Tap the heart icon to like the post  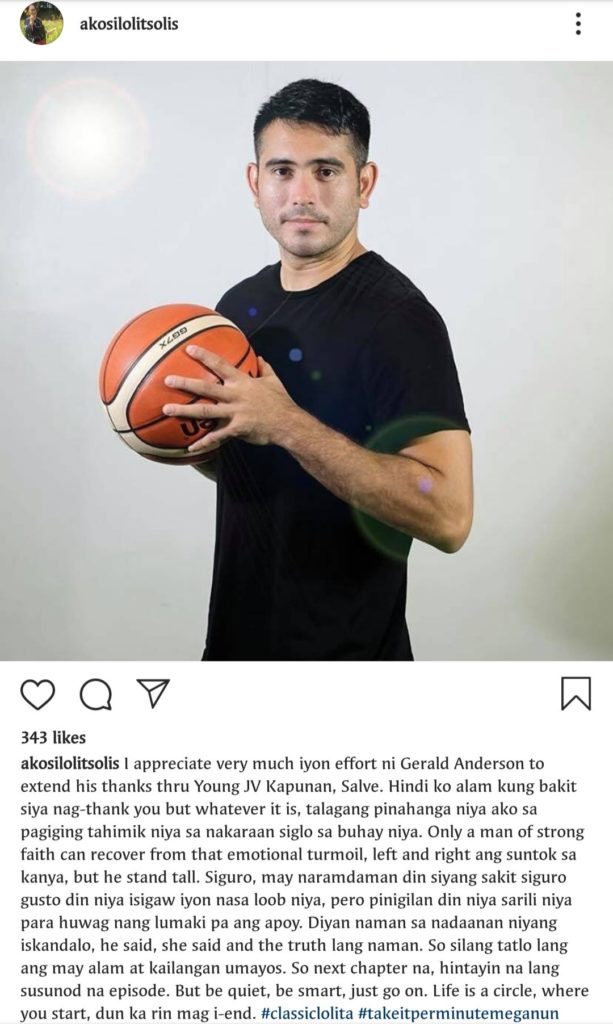coord(38,694)
